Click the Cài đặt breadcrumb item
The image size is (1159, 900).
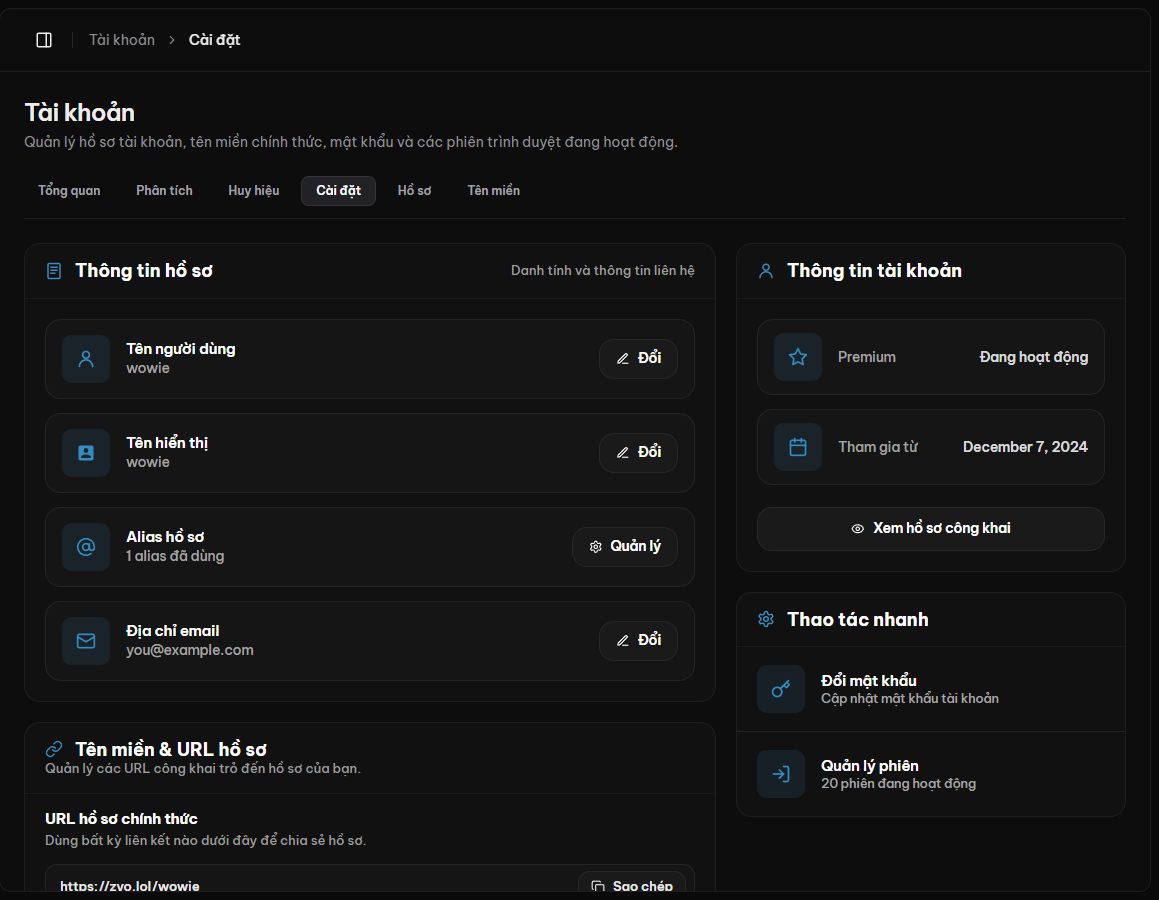(x=214, y=40)
